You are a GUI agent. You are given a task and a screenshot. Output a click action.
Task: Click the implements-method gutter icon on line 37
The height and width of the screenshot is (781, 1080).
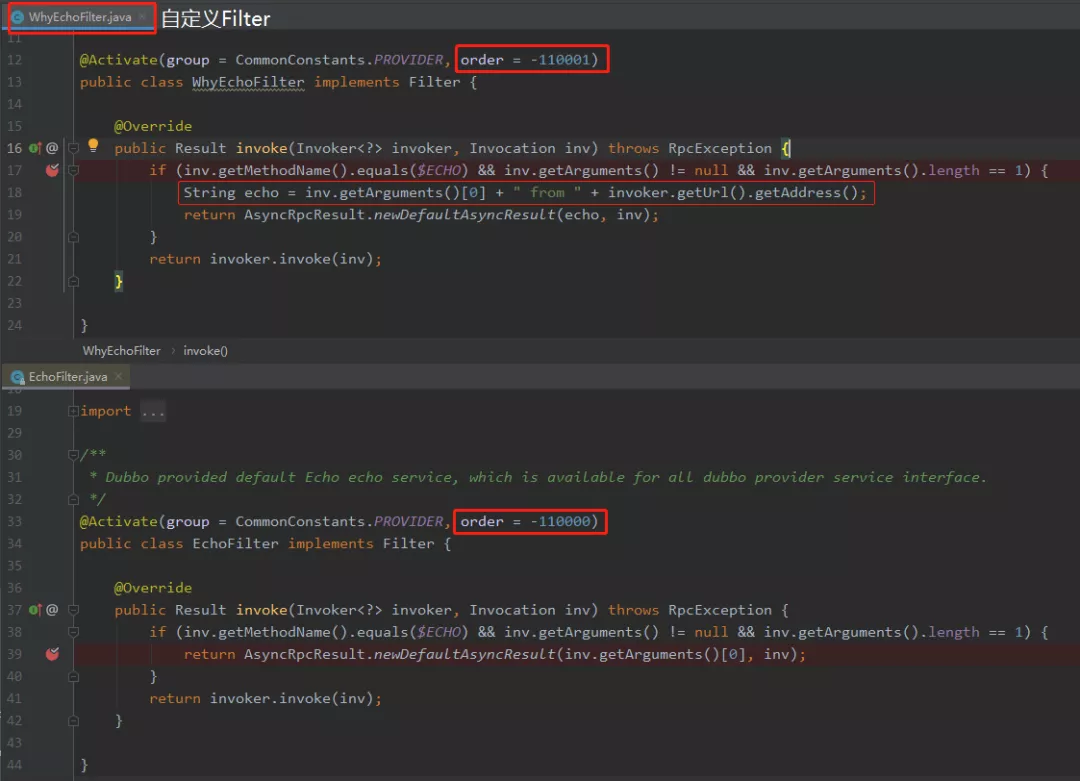tap(35, 610)
